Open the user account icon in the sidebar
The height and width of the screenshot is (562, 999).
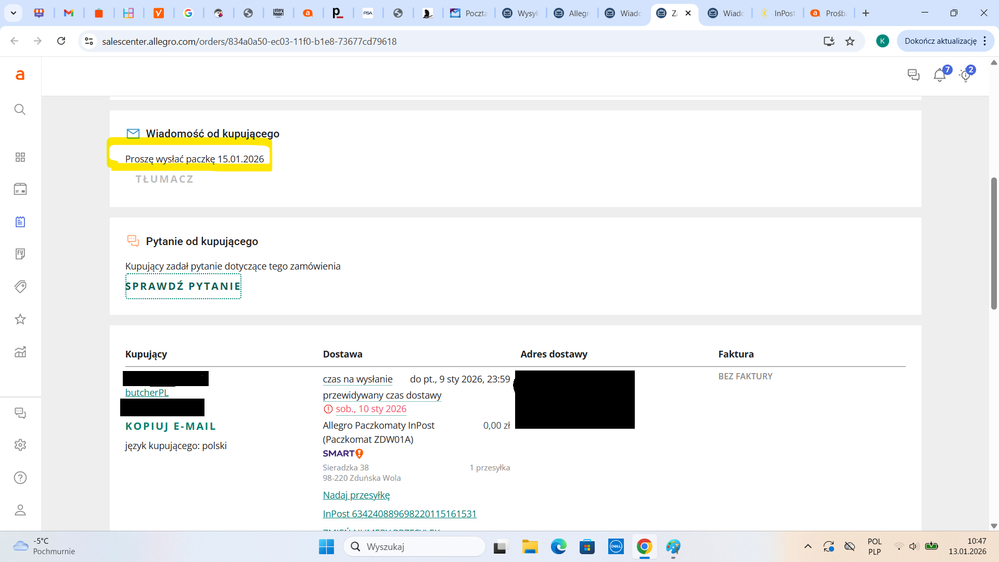click(20, 510)
